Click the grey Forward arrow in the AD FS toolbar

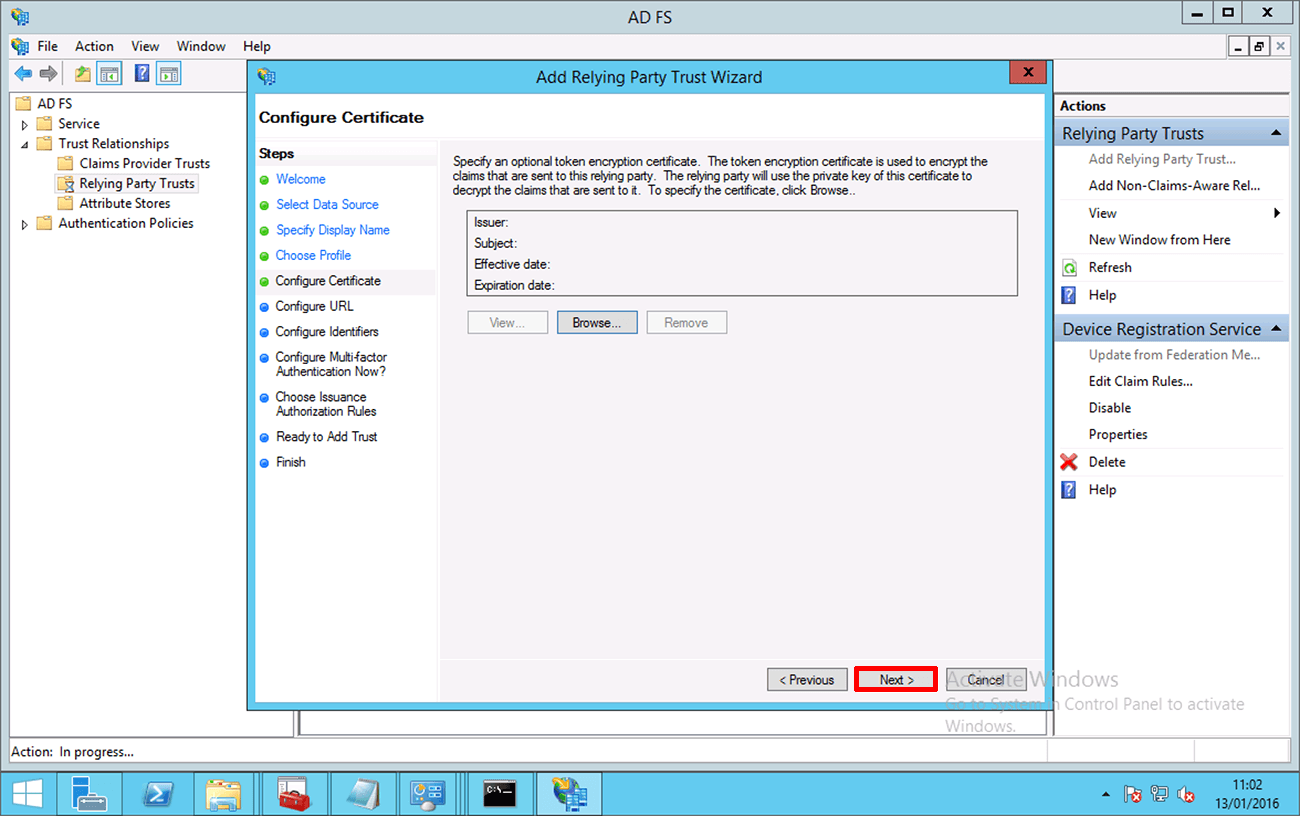point(47,73)
